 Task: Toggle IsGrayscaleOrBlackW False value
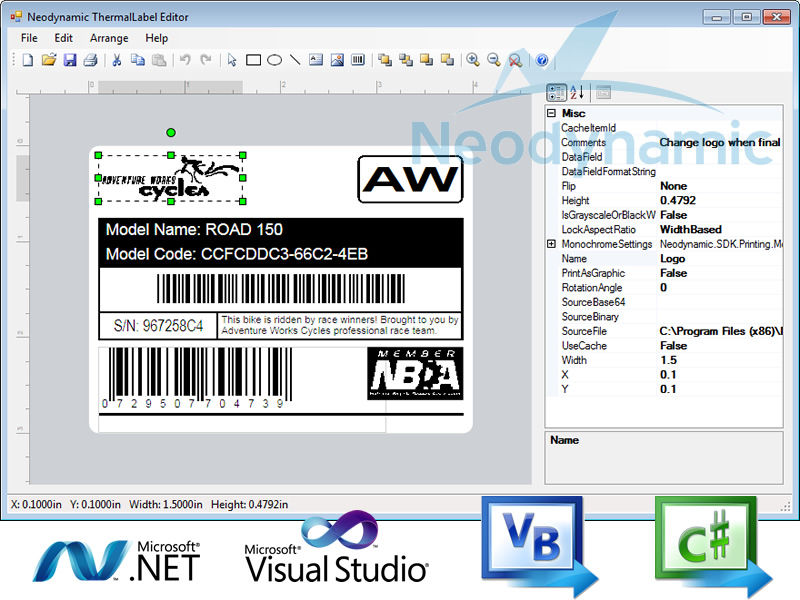click(x=719, y=215)
